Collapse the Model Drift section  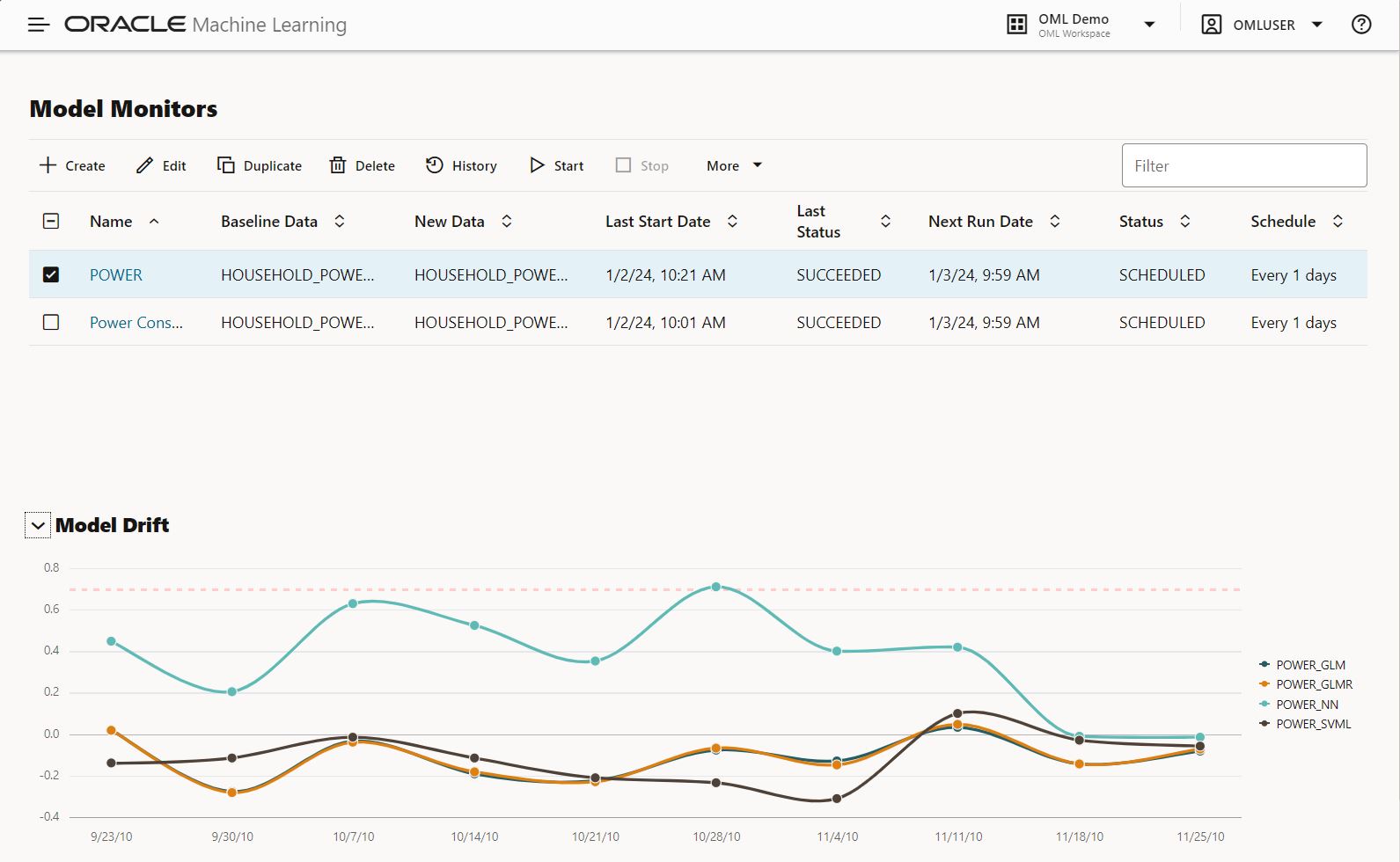tap(38, 526)
